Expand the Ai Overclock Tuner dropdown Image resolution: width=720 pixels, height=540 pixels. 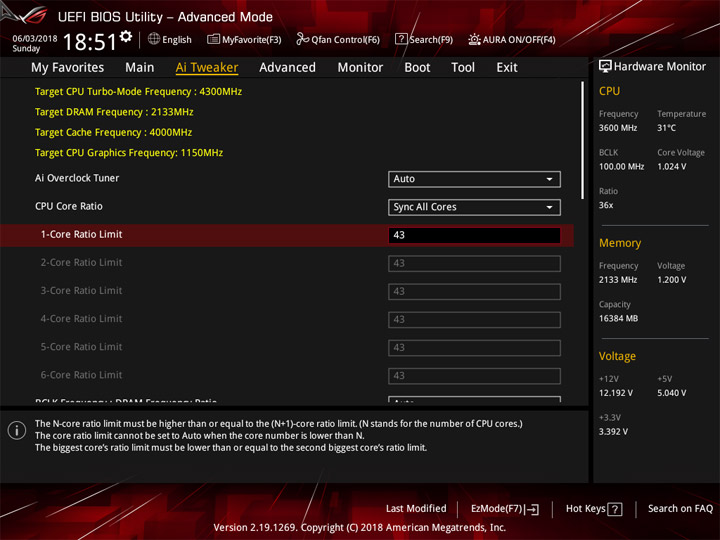pos(474,179)
